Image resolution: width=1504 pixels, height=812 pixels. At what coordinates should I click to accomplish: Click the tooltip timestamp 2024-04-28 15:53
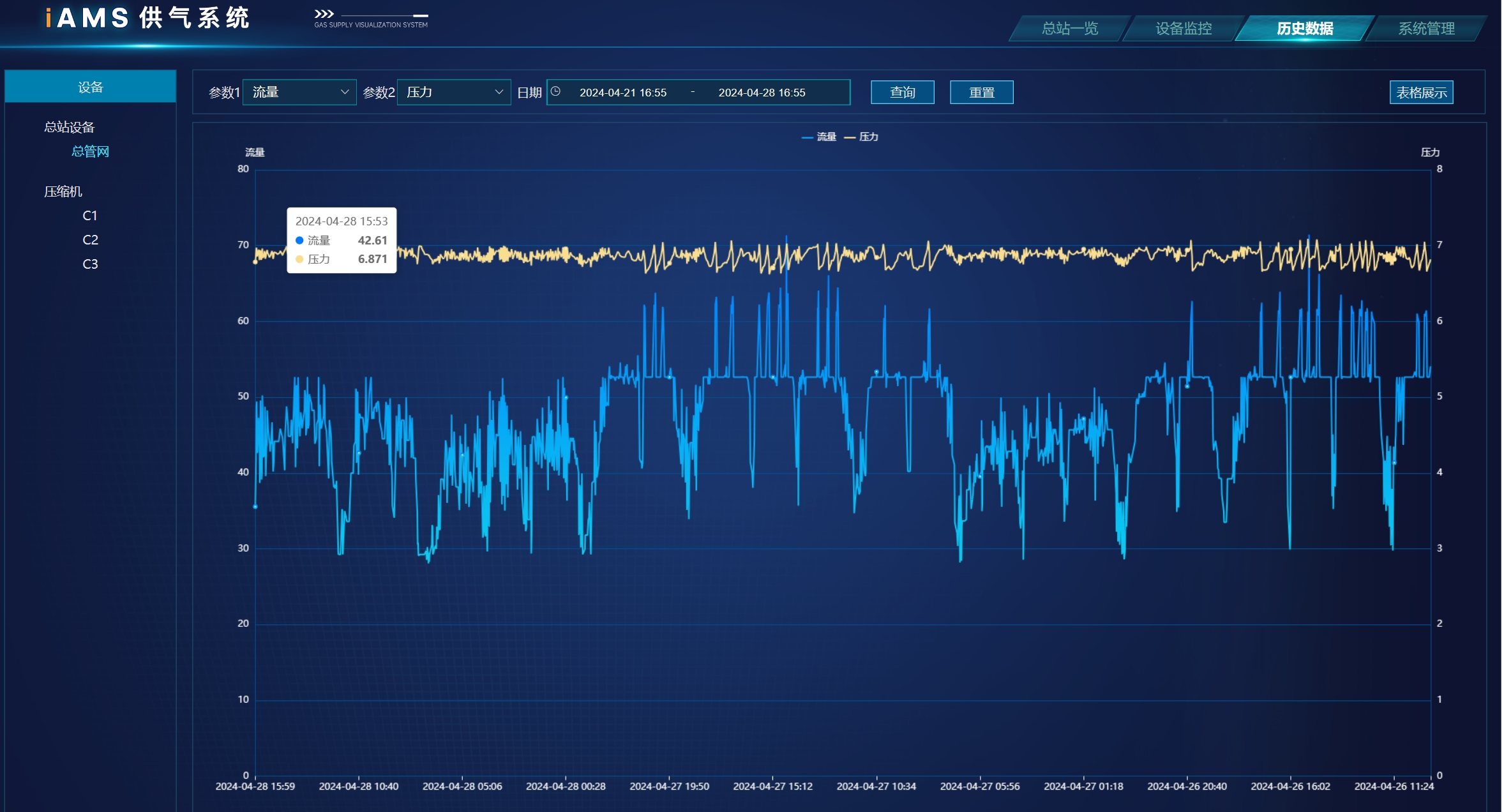[x=342, y=222]
